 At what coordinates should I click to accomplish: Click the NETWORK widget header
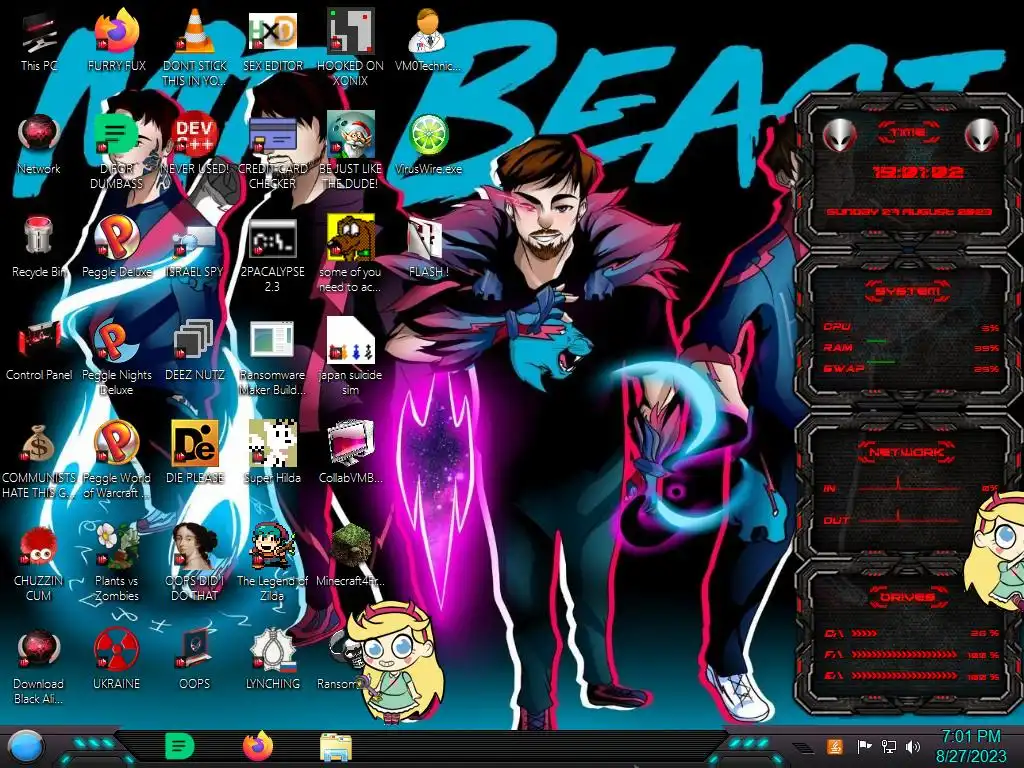tap(906, 452)
